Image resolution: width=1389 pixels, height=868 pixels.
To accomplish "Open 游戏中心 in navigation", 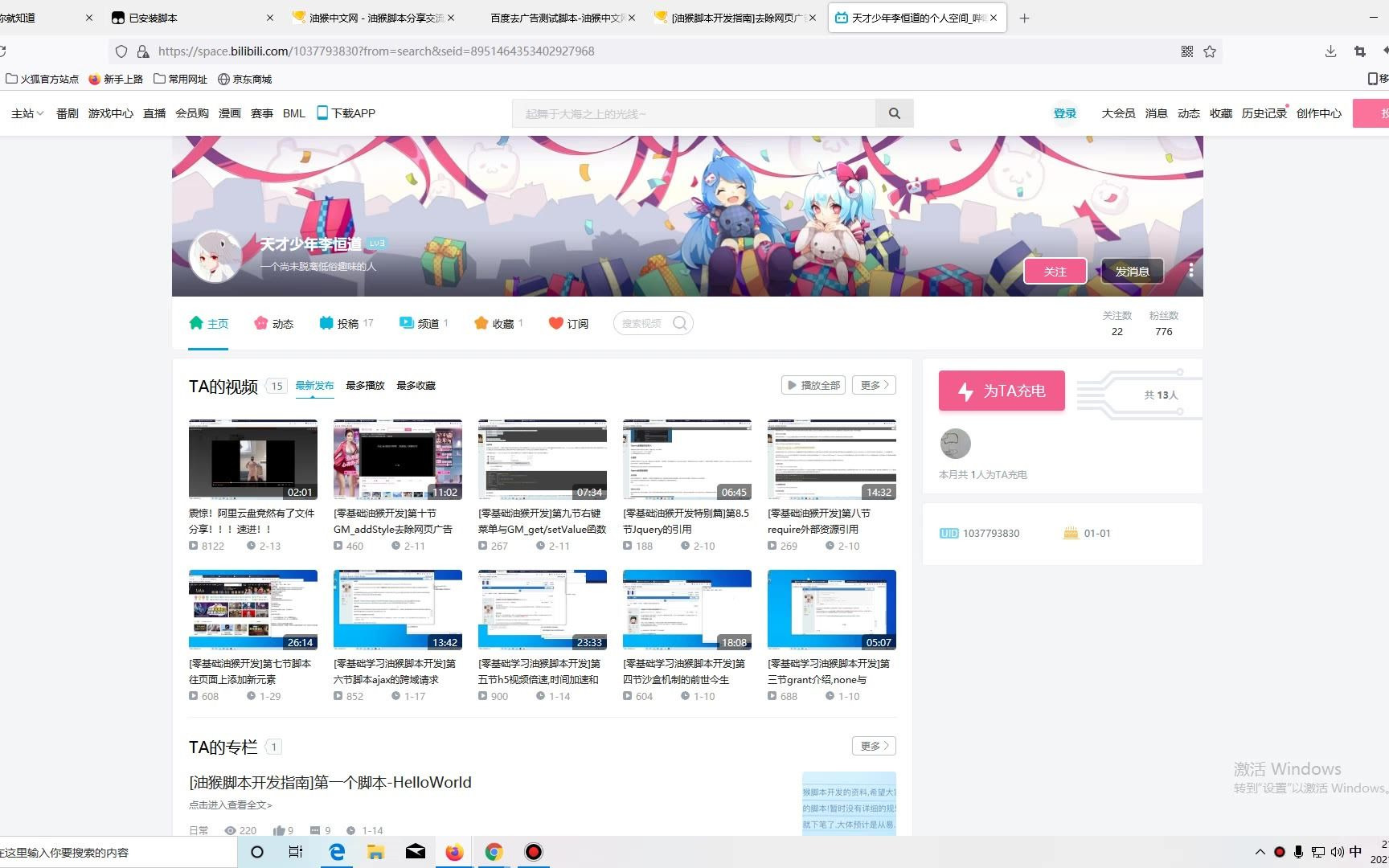I will pos(111,113).
